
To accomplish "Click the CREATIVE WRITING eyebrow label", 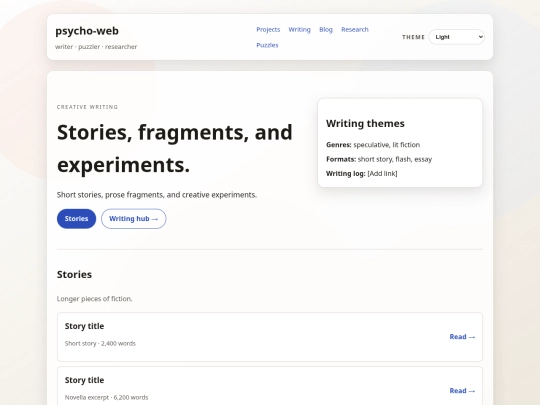I will click(87, 107).
